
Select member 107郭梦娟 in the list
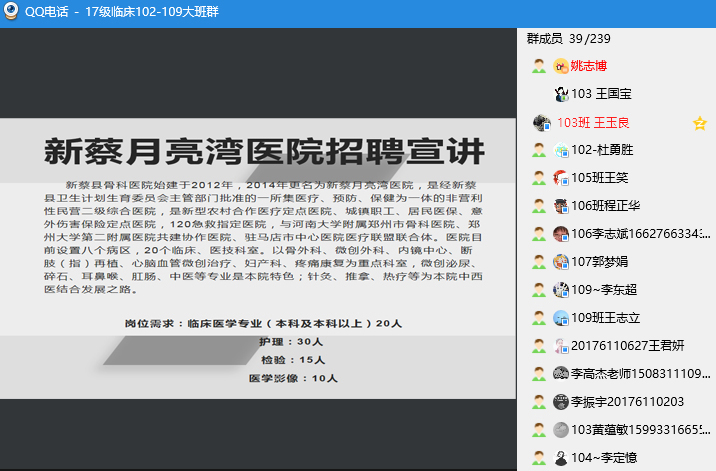coord(599,262)
